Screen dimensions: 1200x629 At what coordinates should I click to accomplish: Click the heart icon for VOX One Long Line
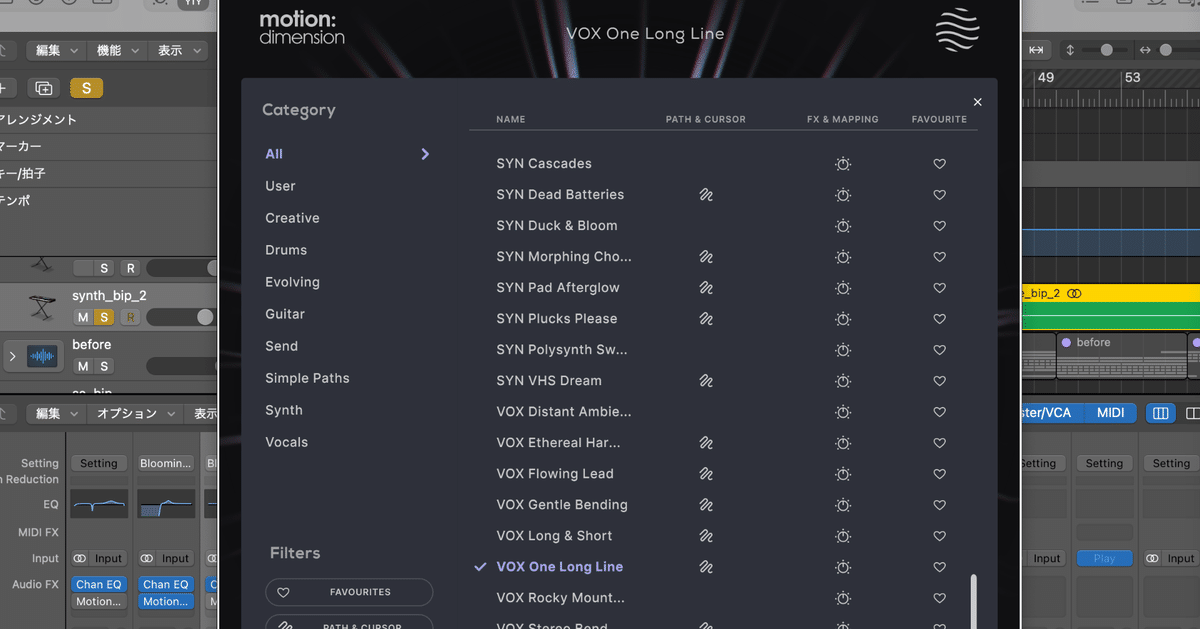click(x=939, y=567)
